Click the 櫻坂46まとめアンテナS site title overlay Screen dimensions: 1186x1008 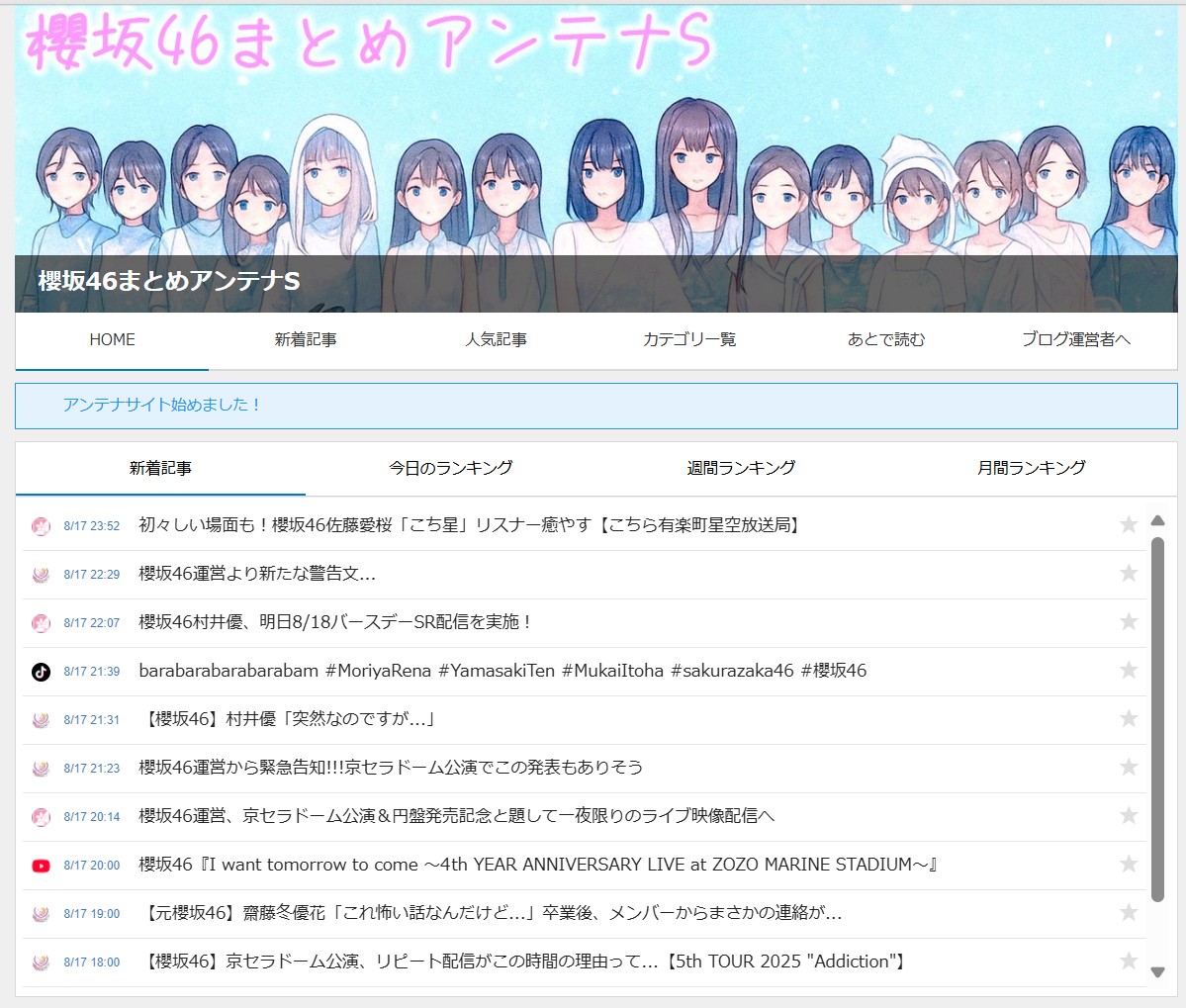[x=169, y=281]
